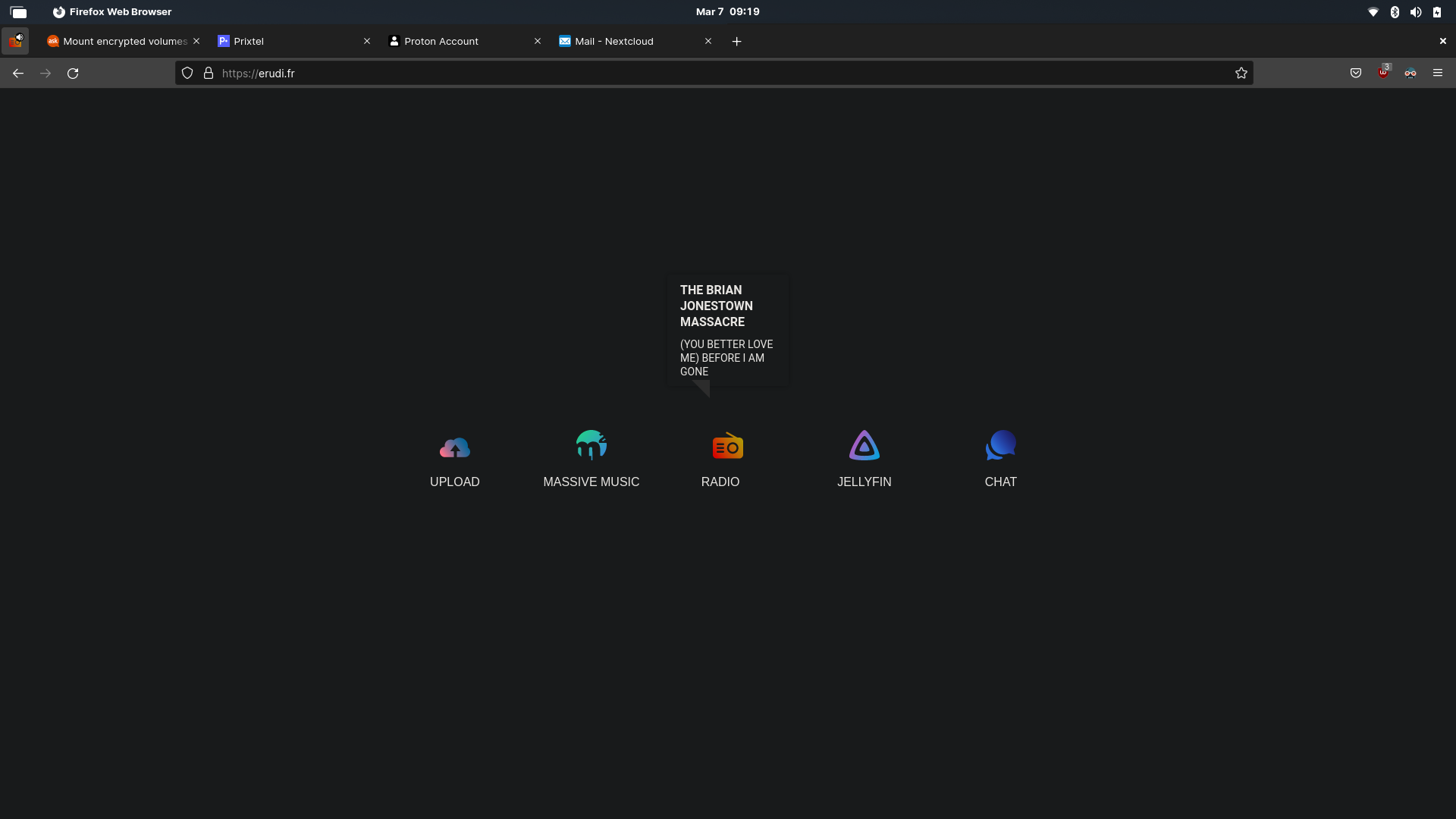The width and height of the screenshot is (1456, 819).
Task: Open the Chat bubble icon
Action: [1000, 446]
